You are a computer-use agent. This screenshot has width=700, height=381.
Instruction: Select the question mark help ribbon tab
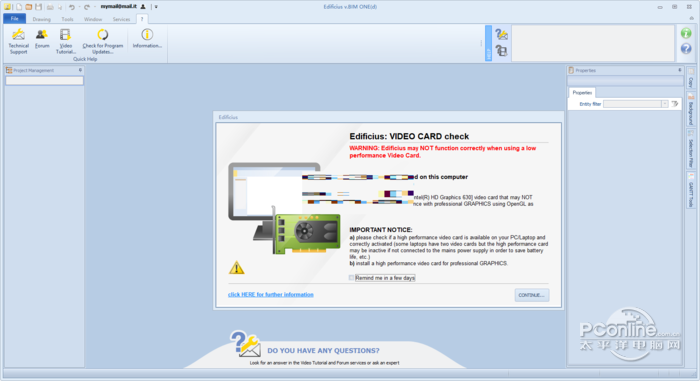pos(142,19)
